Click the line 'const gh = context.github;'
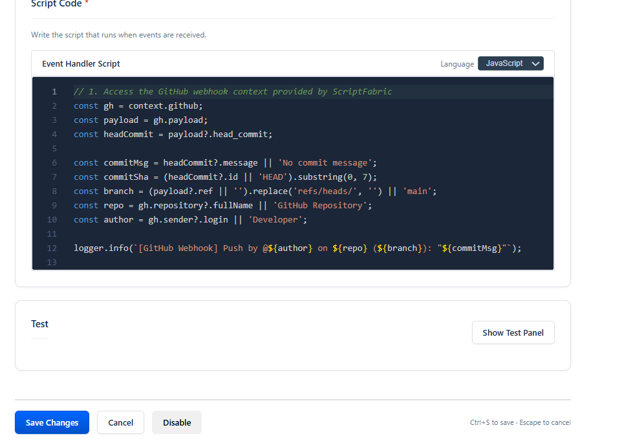This screenshot has height=445, width=624. [138, 106]
